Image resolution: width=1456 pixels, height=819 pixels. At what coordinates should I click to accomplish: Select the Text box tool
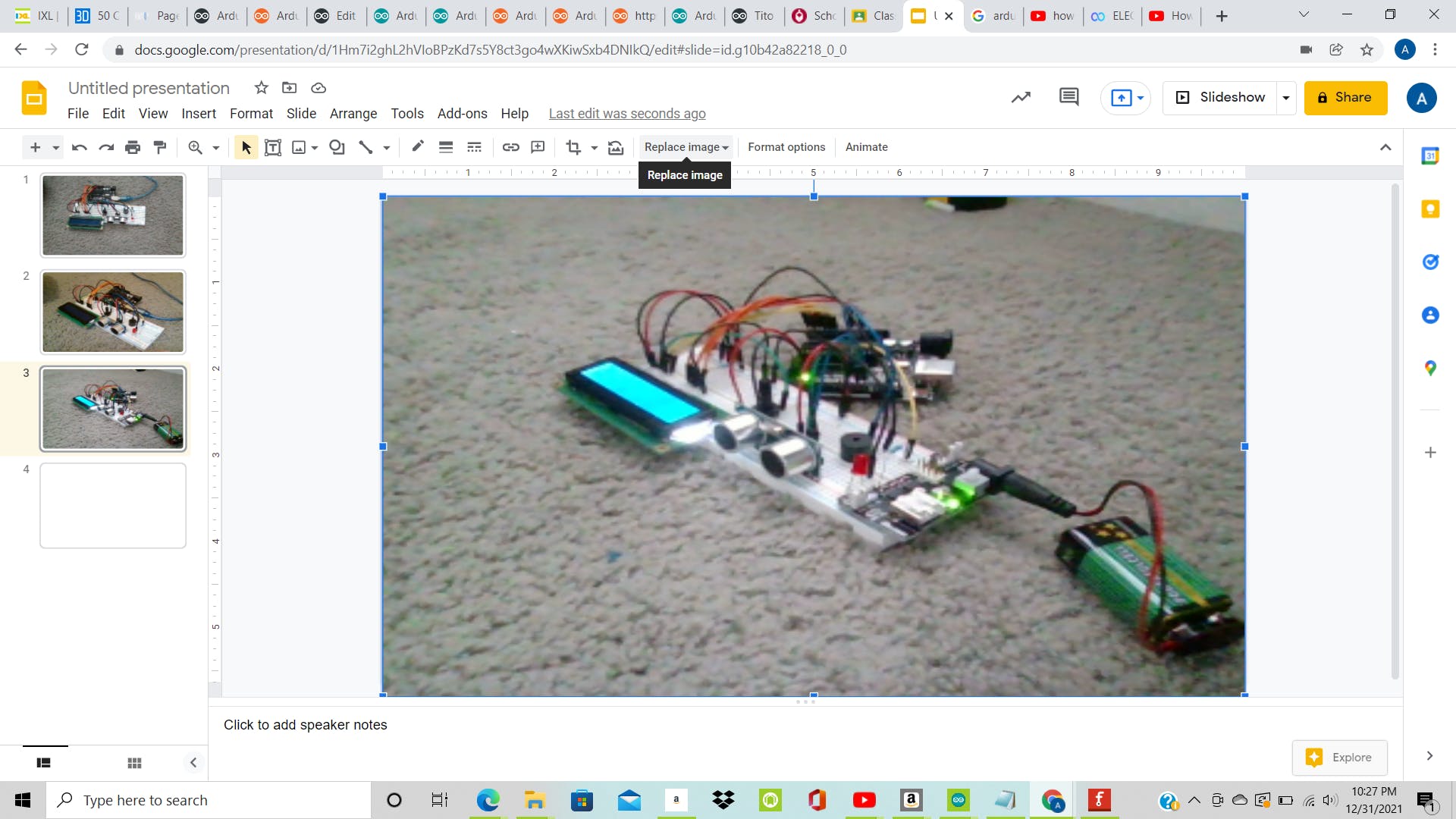tap(273, 147)
